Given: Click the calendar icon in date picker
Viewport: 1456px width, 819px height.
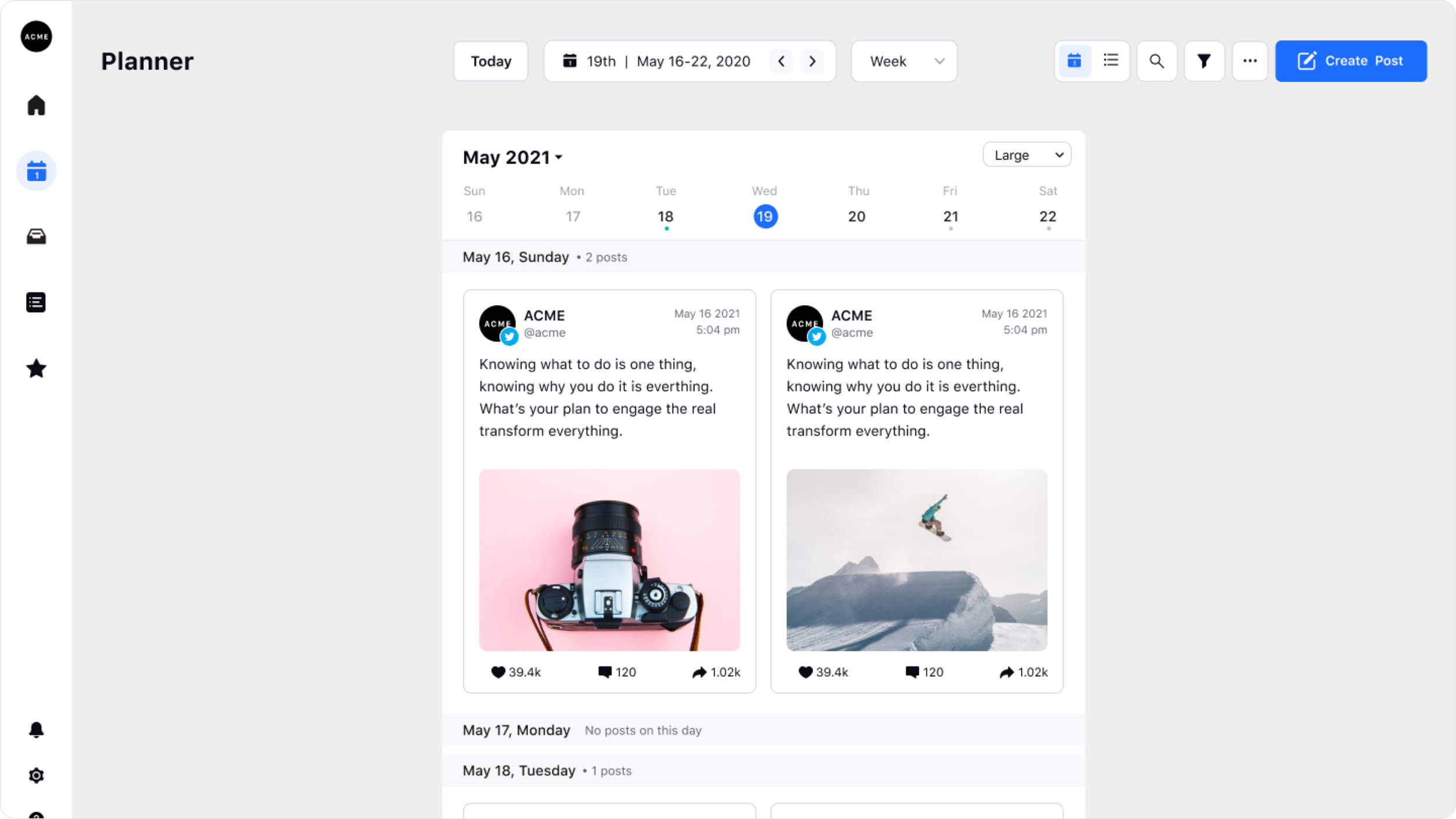Looking at the screenshot, I should click(x=570, y=61).
